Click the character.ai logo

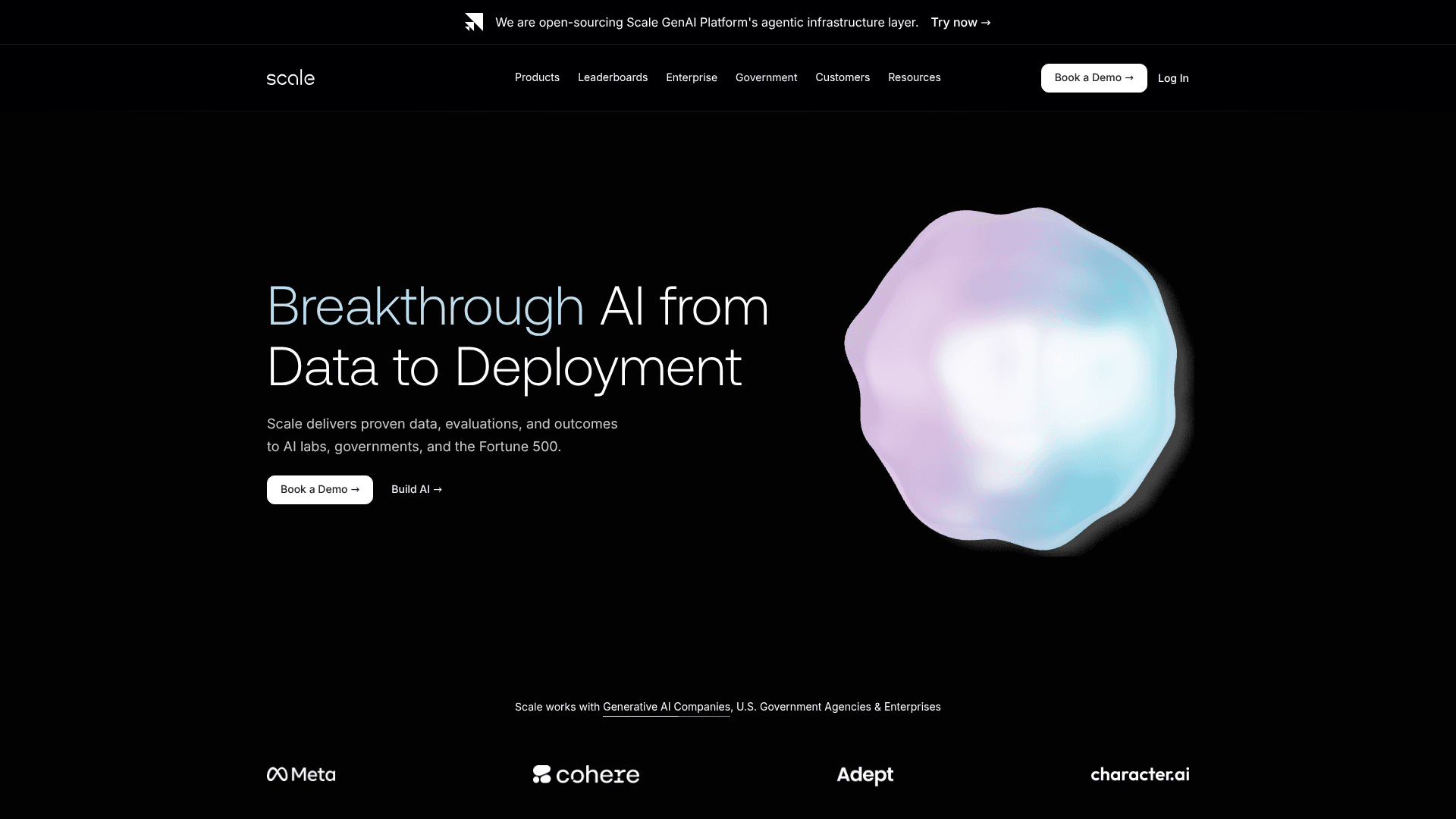(x=1139, y=774)
